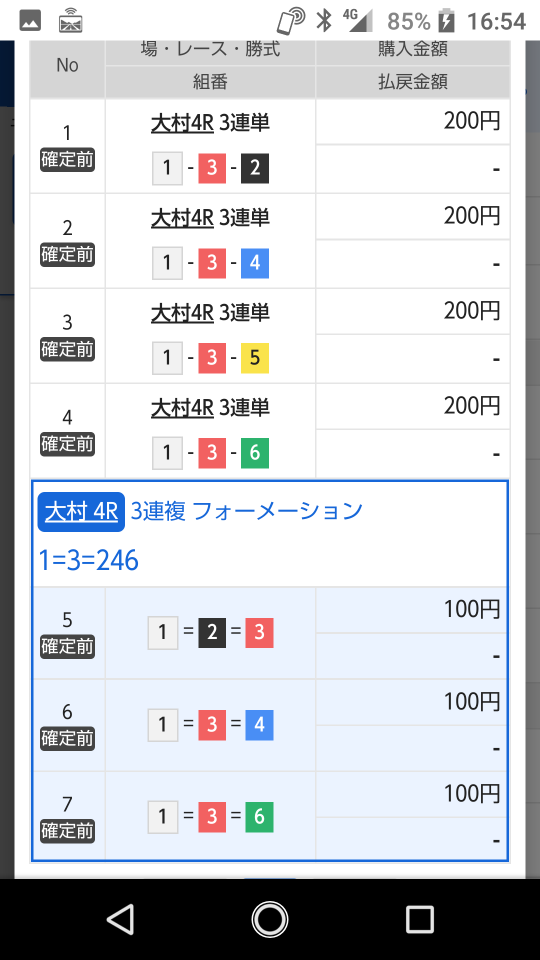Tap the black number 2 boat badge in row 1
Image resolution: width=540 pixels, height=960 pixels.
255,168
